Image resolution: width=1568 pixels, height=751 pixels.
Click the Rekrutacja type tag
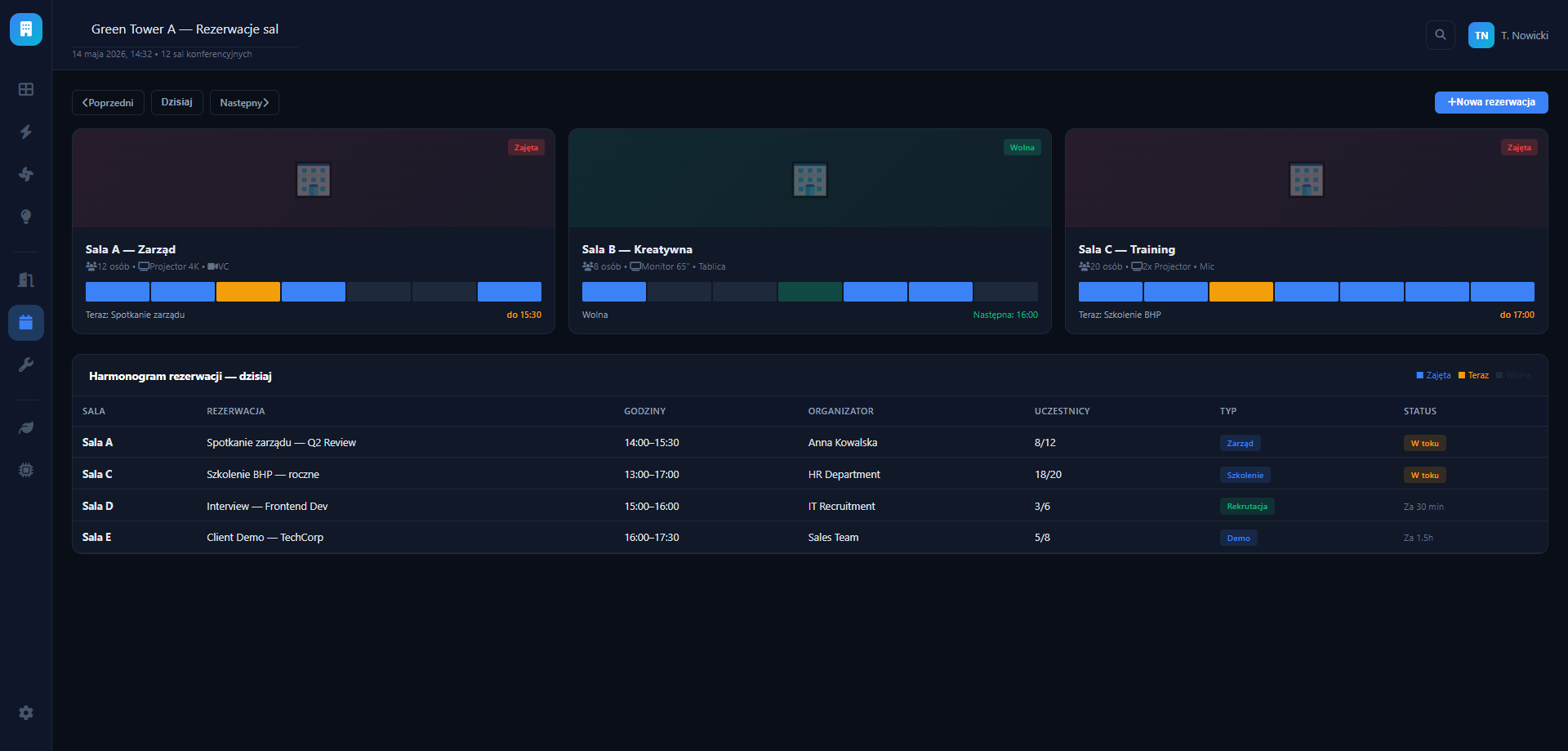1247,507
